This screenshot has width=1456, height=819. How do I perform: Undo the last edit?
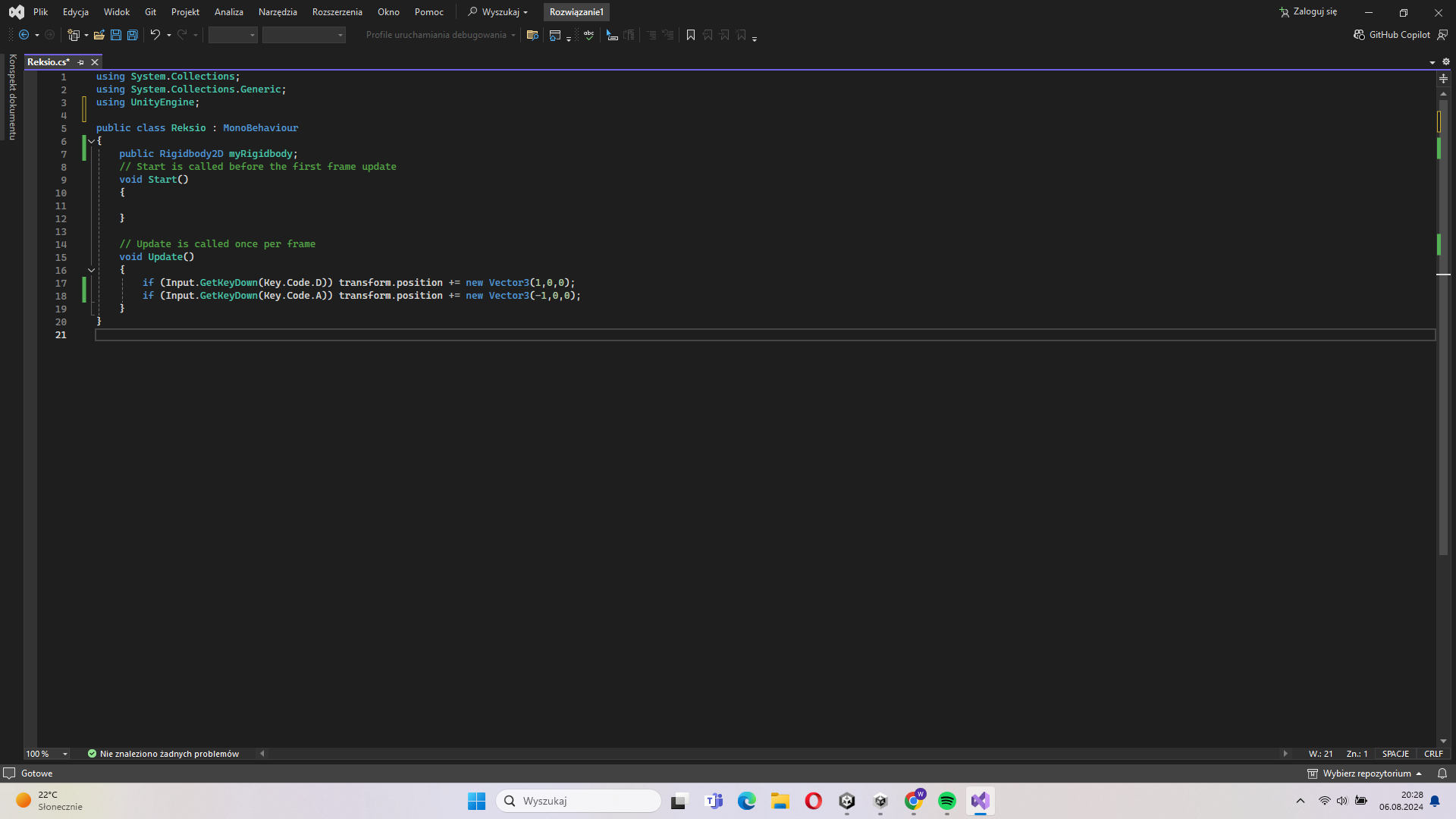point(155,35)
